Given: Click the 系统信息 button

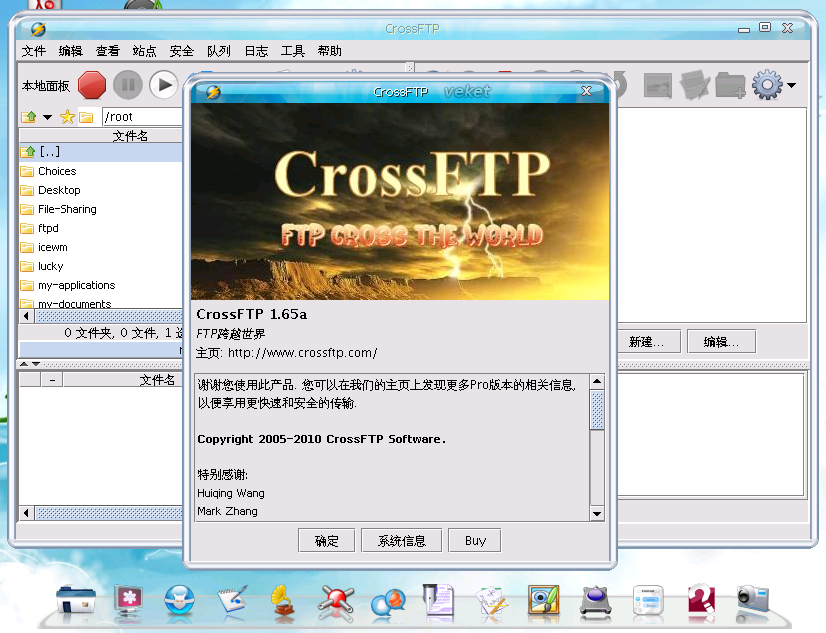Looking at the screenshot, I should pos(401,541).
